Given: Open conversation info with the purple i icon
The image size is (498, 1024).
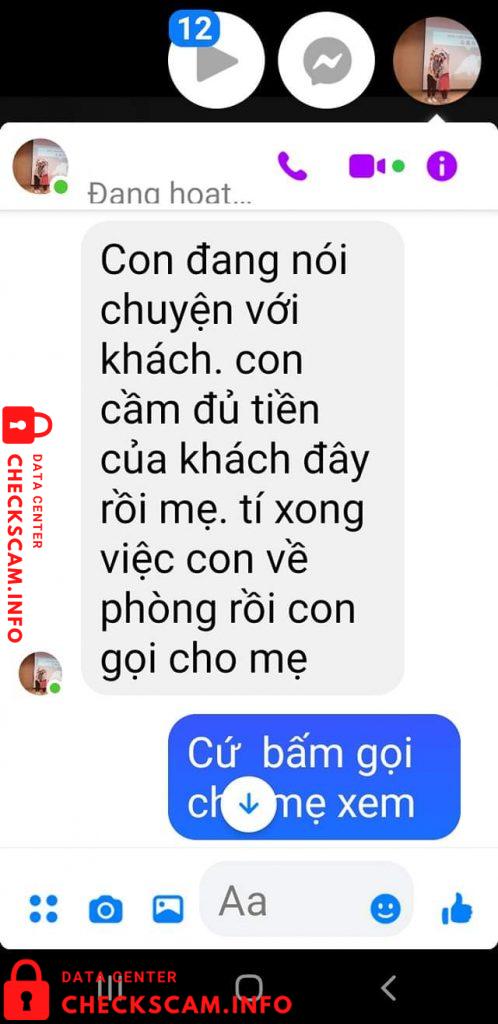Looking at the screenshot, I should click(x=442, y=166).
